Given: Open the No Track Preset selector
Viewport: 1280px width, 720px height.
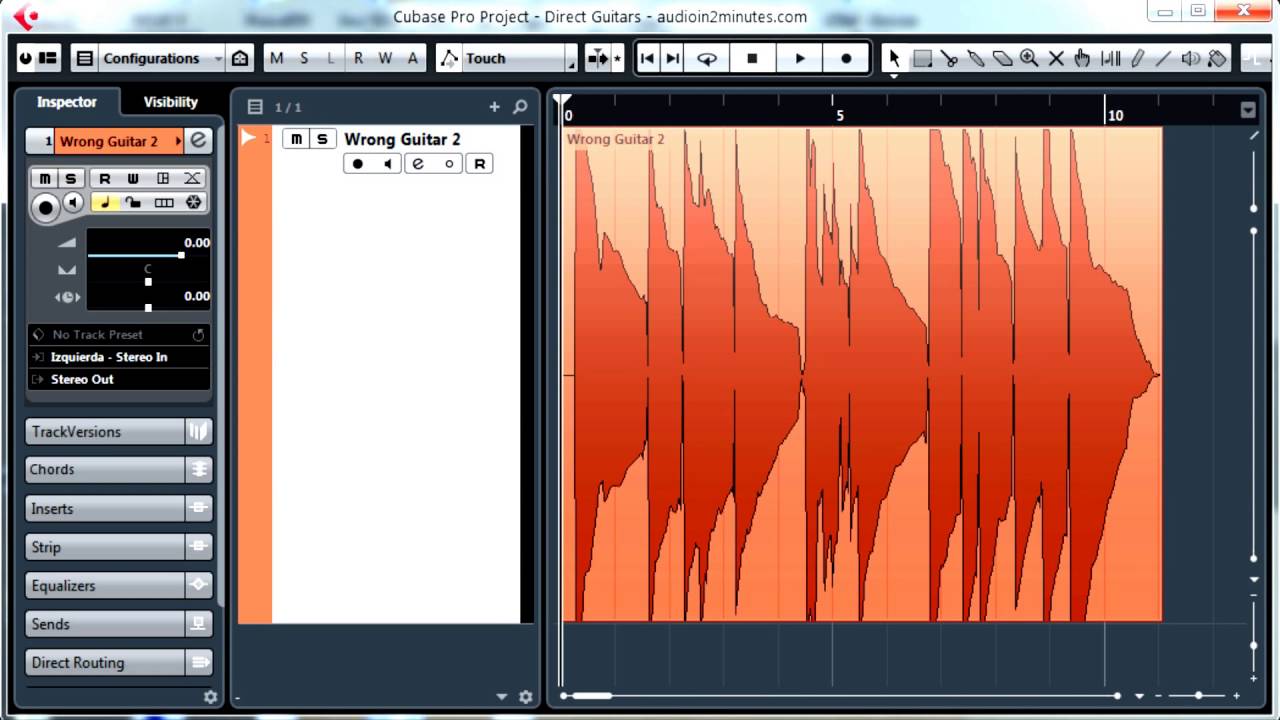Looking at the screenshot, I should (x=118, y=335).
